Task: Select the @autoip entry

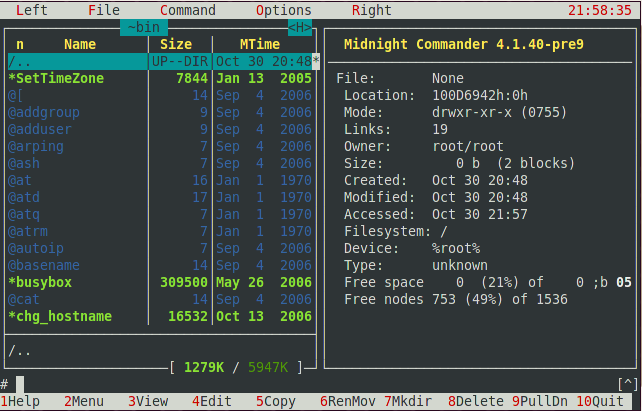Action: (162, 248)
